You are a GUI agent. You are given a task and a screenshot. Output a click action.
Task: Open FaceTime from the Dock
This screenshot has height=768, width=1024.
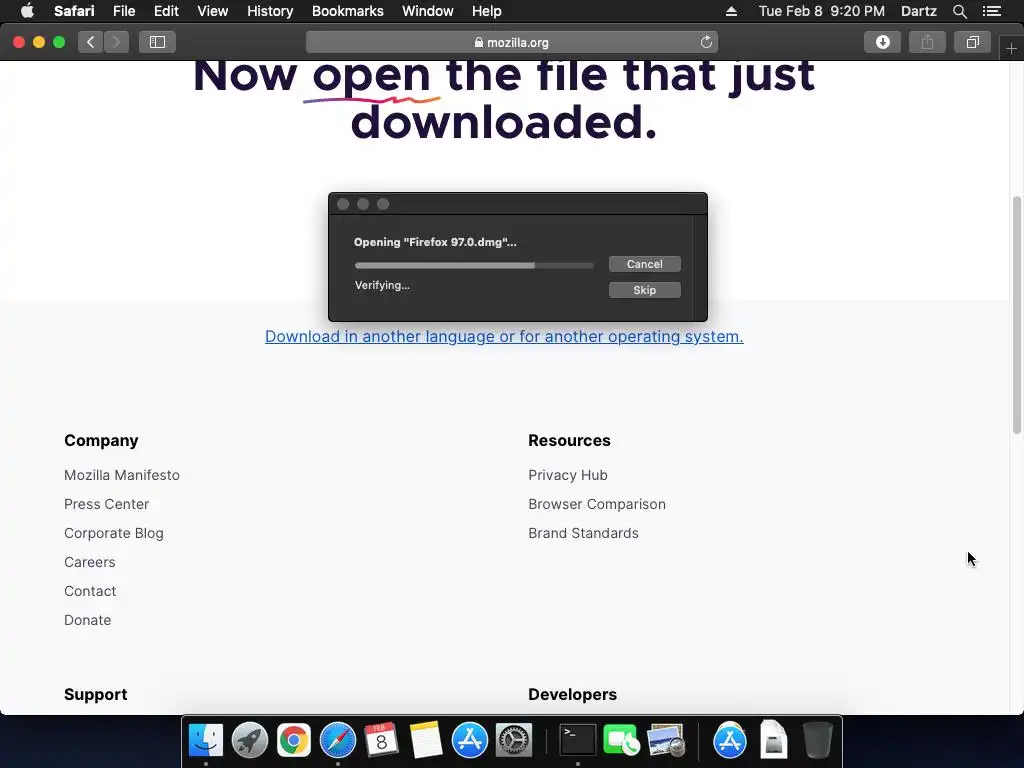[x=621, y=741]
